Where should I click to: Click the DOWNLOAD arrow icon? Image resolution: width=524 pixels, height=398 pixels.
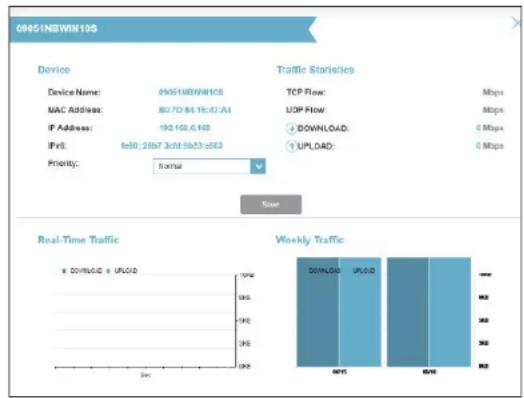click(291, 128)
